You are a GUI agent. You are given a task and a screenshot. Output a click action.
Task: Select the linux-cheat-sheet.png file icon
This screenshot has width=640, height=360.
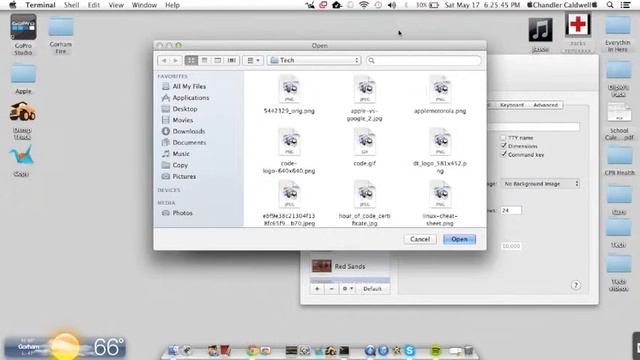click(440, 194)
